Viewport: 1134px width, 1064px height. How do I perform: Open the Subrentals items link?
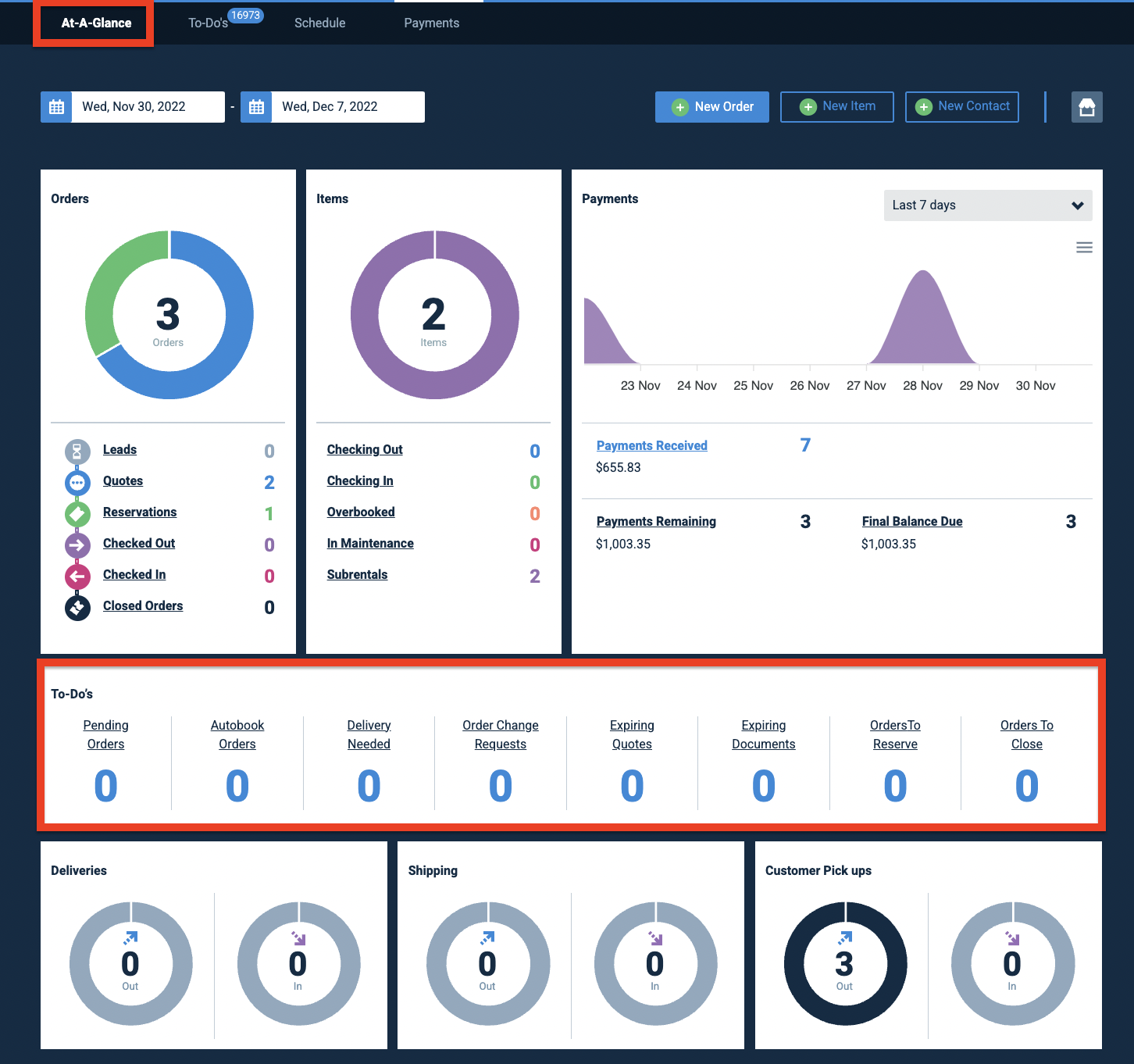[x=358, y=574]
